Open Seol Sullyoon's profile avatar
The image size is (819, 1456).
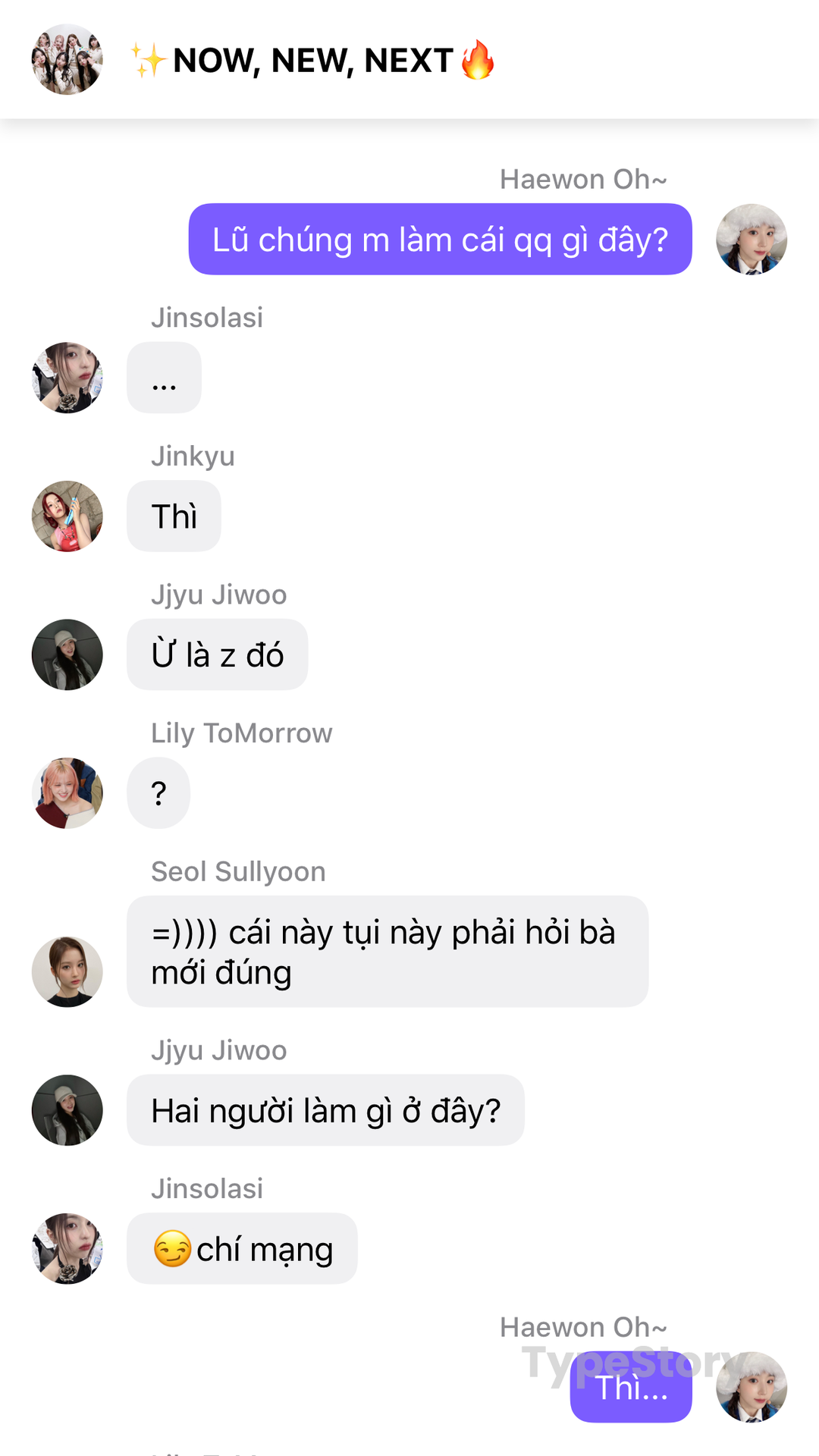pos(67,971)
